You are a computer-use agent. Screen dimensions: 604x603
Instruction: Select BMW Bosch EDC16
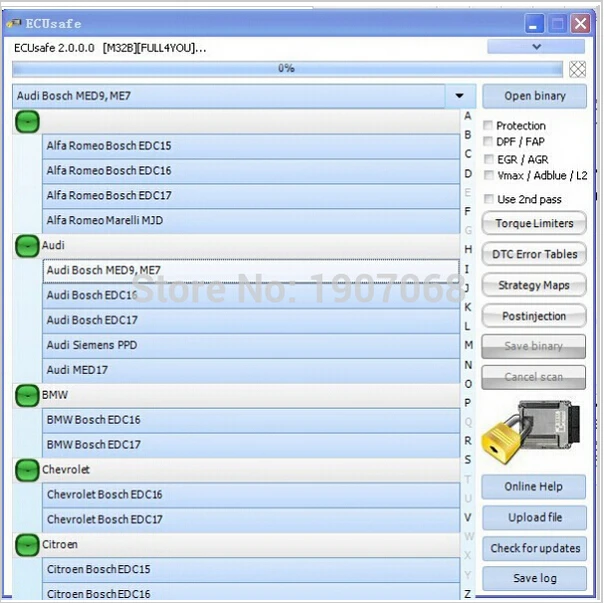pos(251,420)
